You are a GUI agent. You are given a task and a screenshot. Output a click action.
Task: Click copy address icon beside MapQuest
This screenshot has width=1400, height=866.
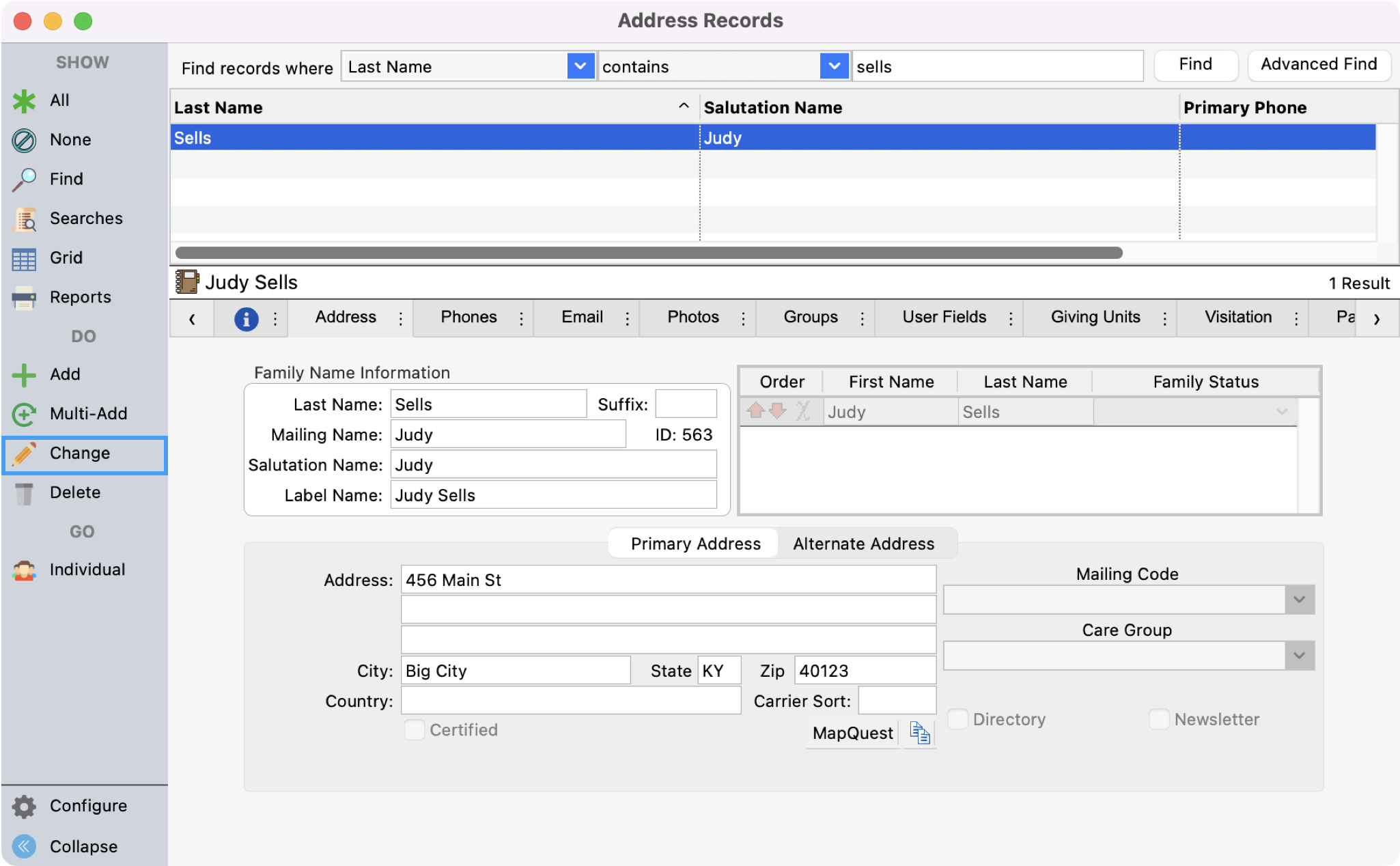[x=919, y=734]
